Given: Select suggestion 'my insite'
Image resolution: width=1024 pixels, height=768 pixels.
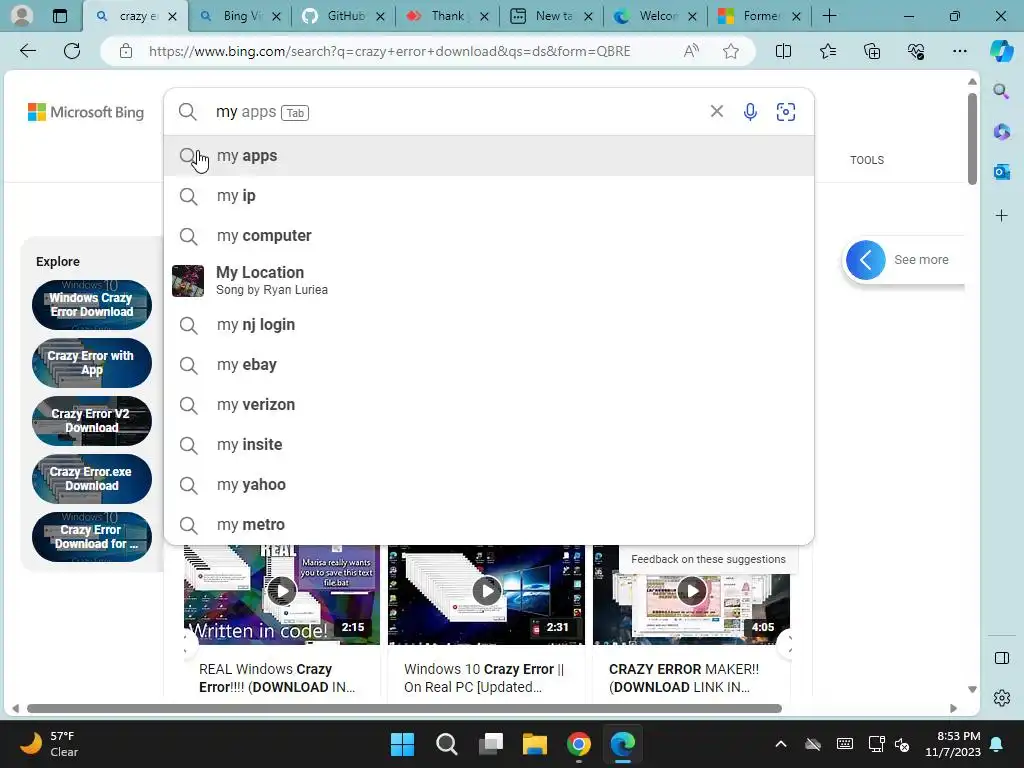Looking at the screenshot, I should tap(489, 445).
